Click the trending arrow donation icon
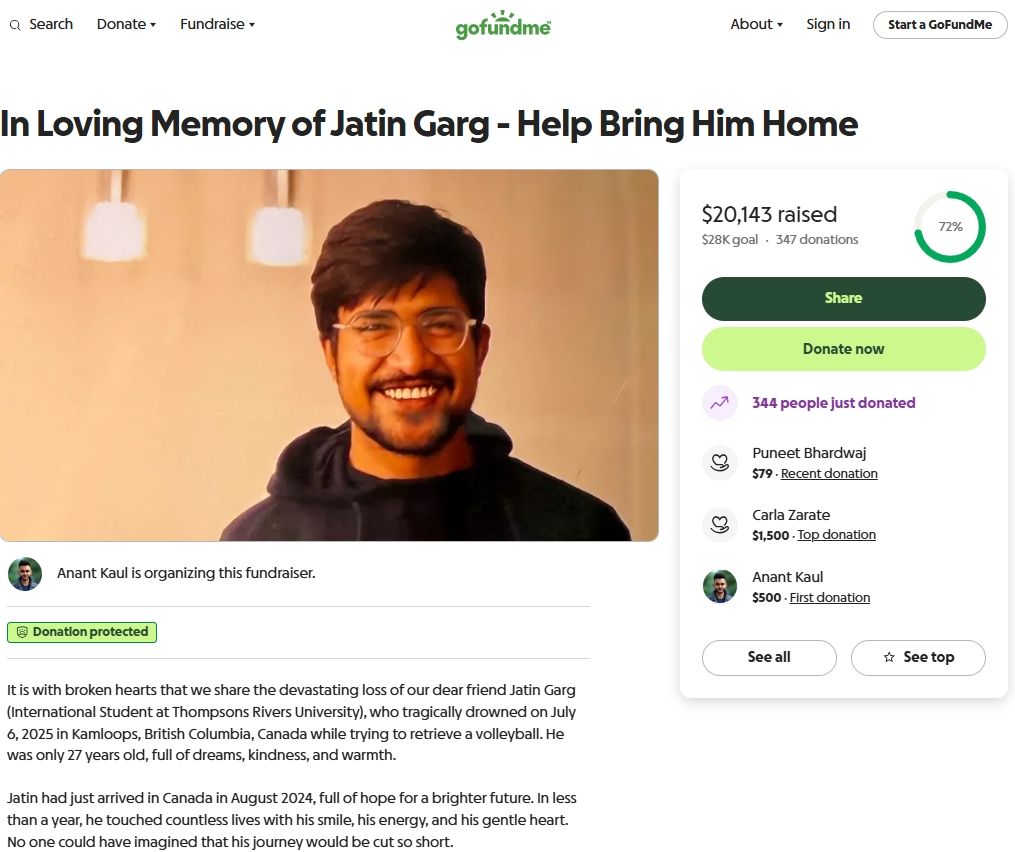 click(x=720, y=403)
